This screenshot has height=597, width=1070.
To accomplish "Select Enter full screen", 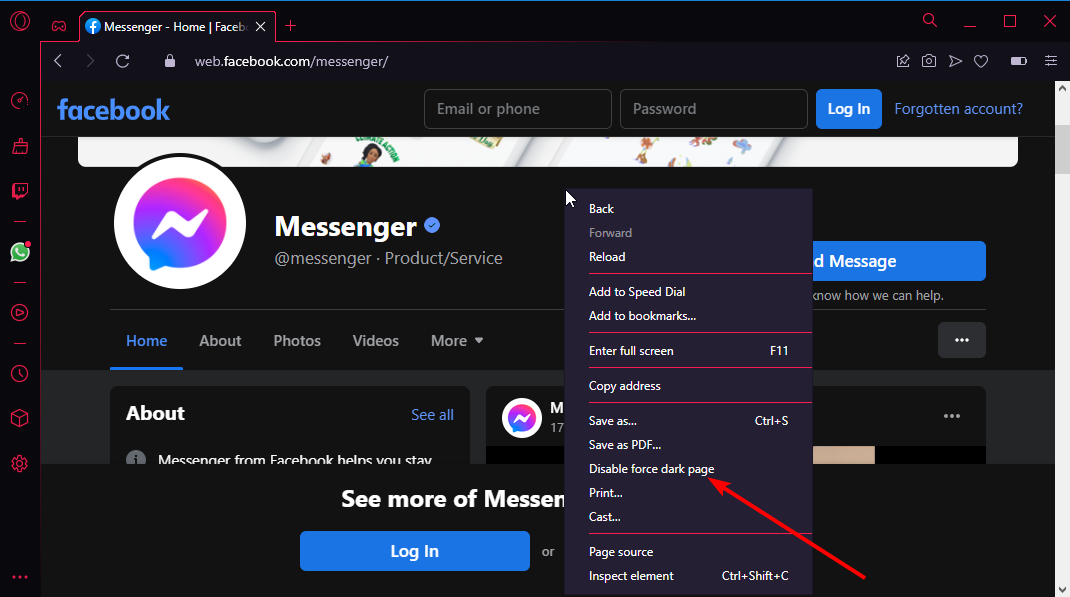I will tap(689, 351).
